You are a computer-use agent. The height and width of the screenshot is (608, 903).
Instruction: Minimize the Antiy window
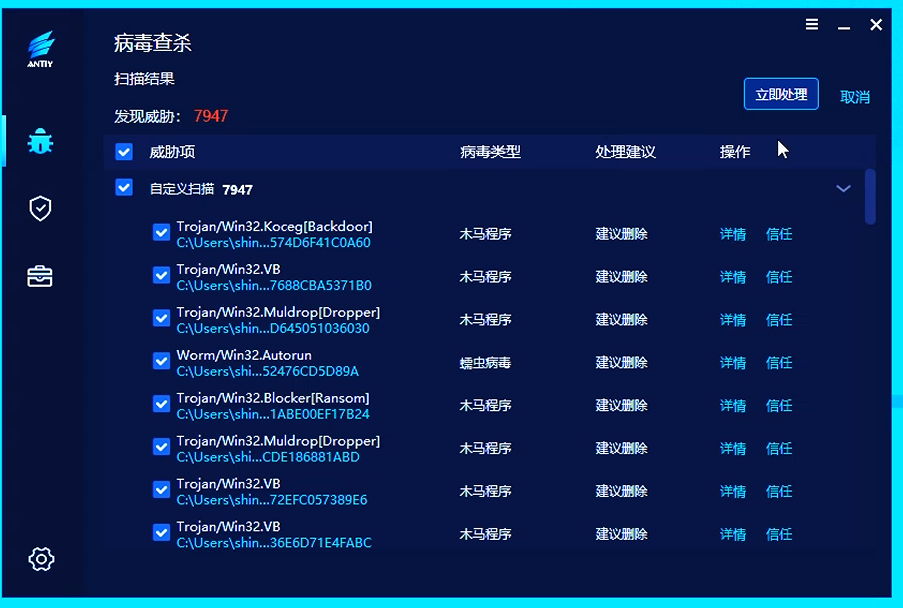[x=844, y=26]
